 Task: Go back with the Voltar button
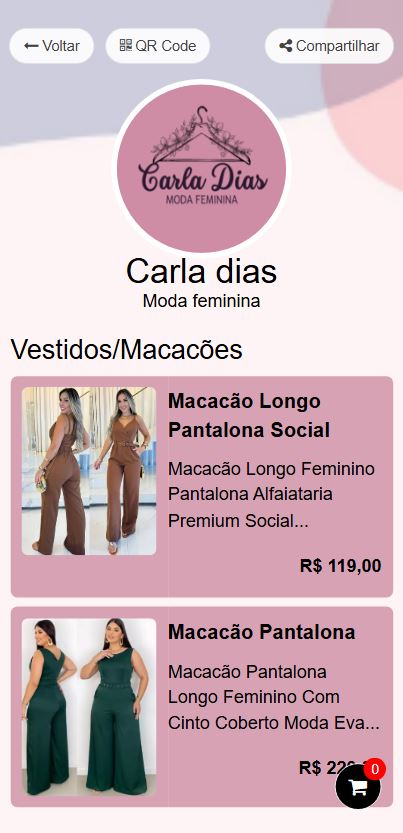(x=52, y=46)
